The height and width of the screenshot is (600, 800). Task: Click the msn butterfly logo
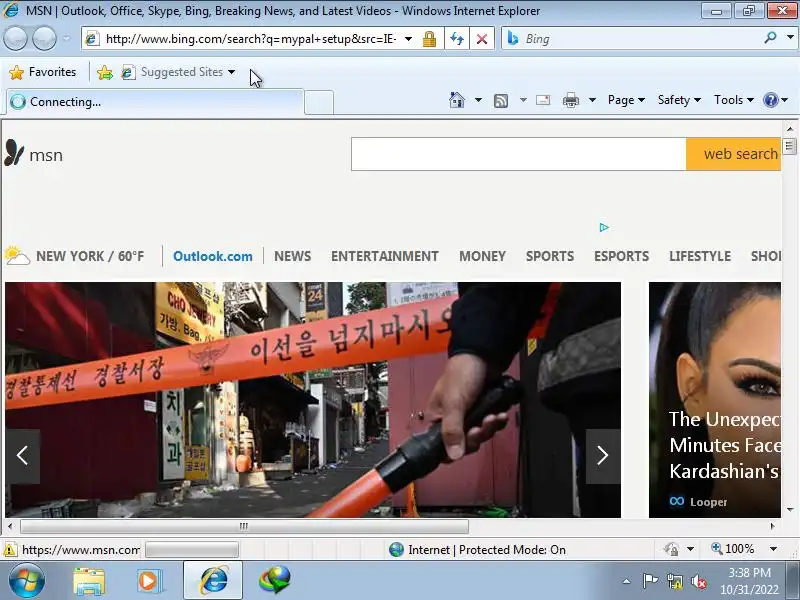tap(14, 153)
